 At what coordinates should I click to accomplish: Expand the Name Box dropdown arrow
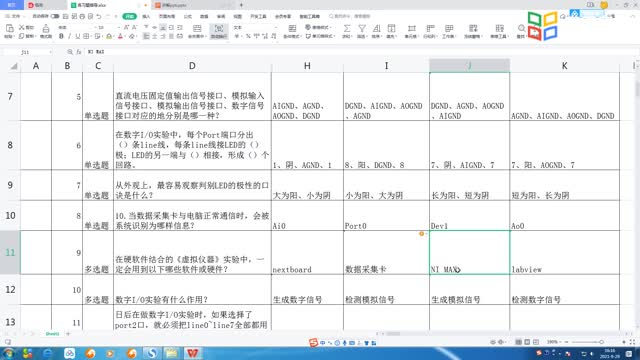[50, 52]
